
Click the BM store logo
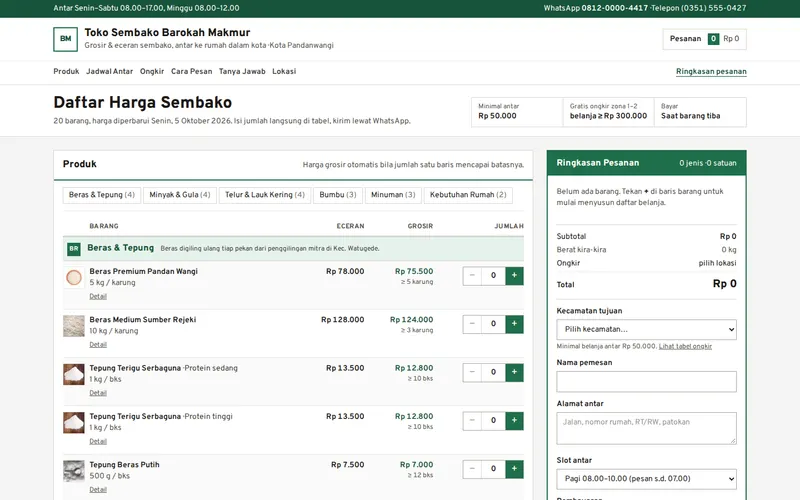click(65, 39)
